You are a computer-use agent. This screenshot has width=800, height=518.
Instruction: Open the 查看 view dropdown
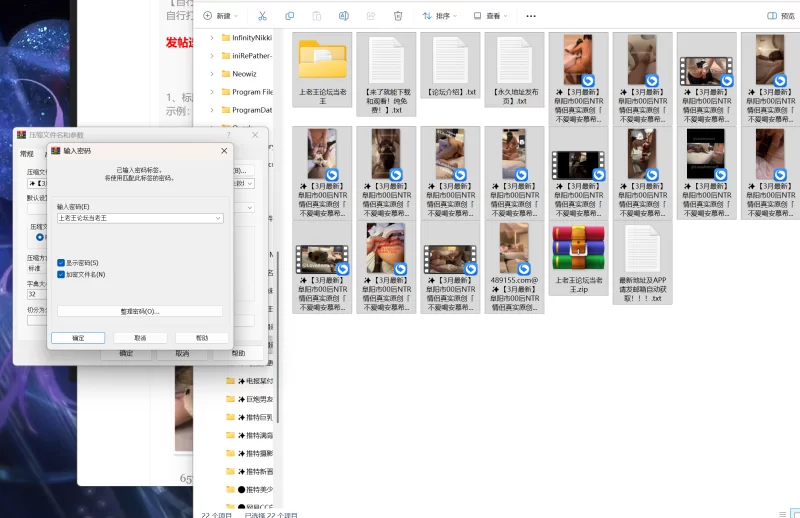pyautogui.click(x=491, y=16)
